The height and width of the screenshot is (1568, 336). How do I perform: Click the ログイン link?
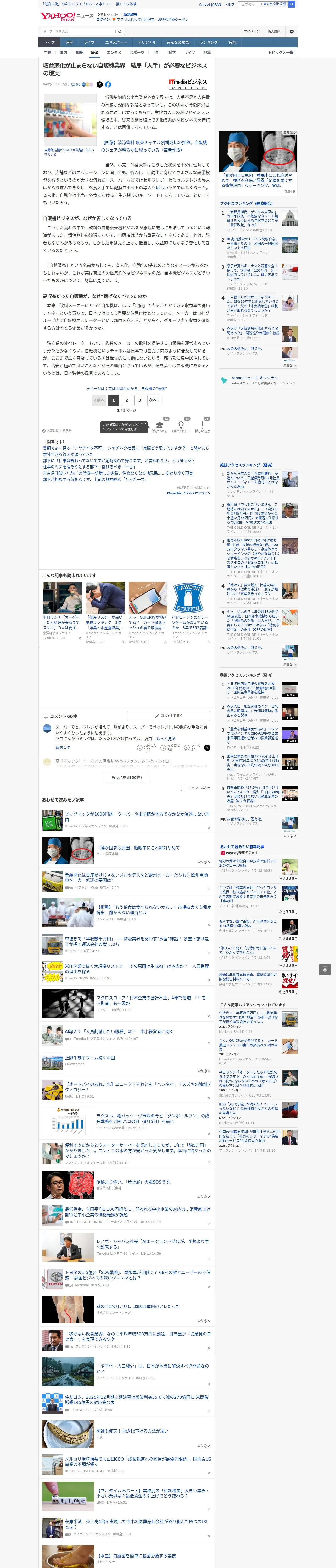[x=103, y=20]
